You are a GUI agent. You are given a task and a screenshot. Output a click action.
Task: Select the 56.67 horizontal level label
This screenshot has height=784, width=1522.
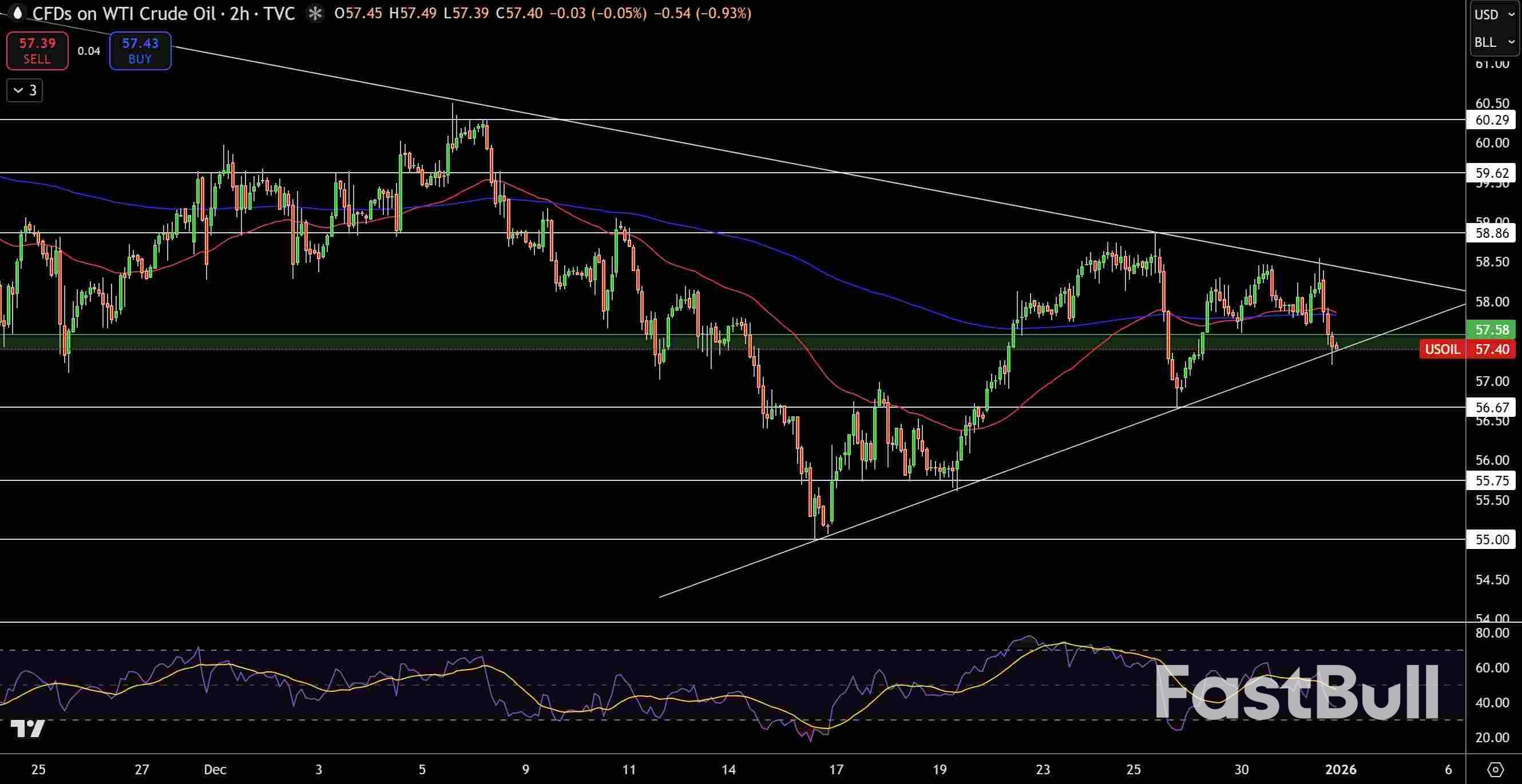1491,407
